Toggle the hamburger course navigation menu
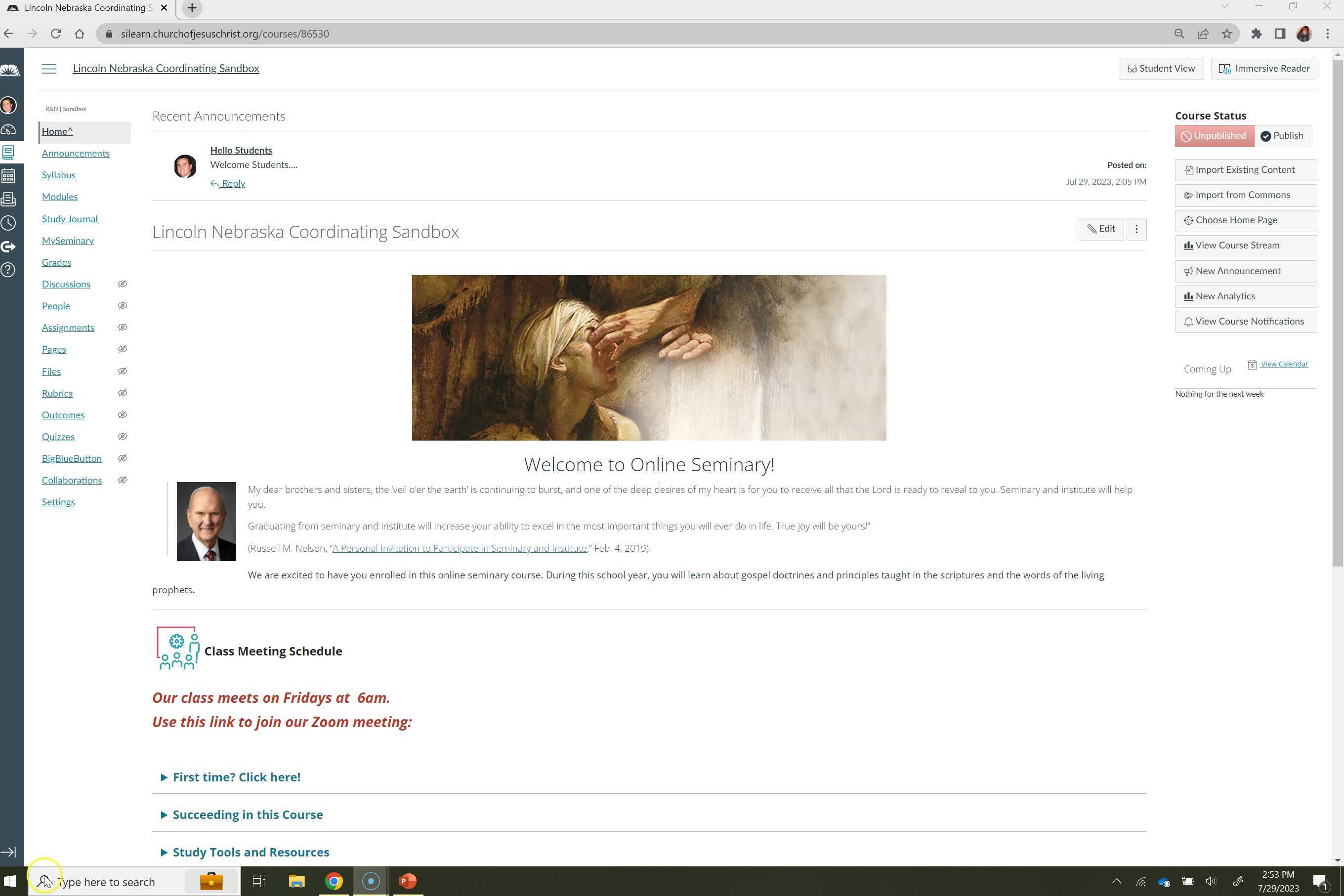This screenshot has width=1344, height=896. coord(49,69)
